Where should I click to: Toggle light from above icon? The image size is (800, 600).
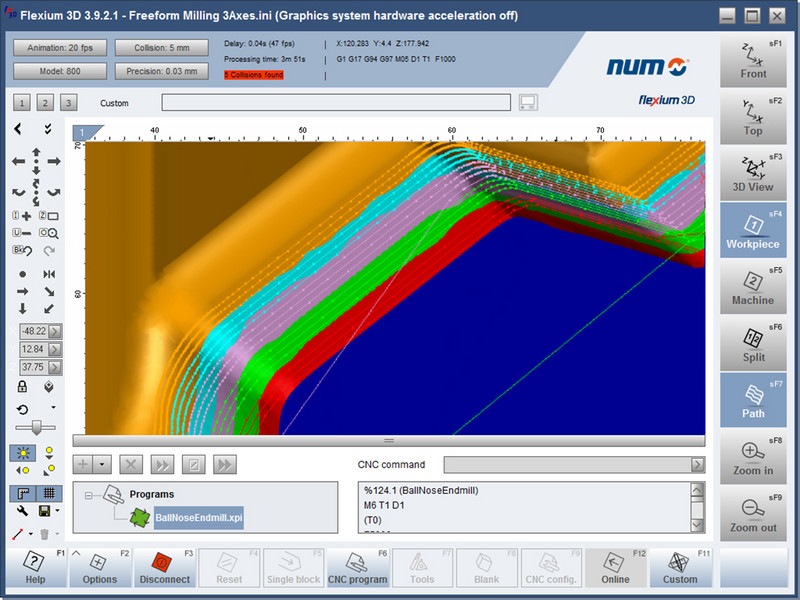click(49, 452)
